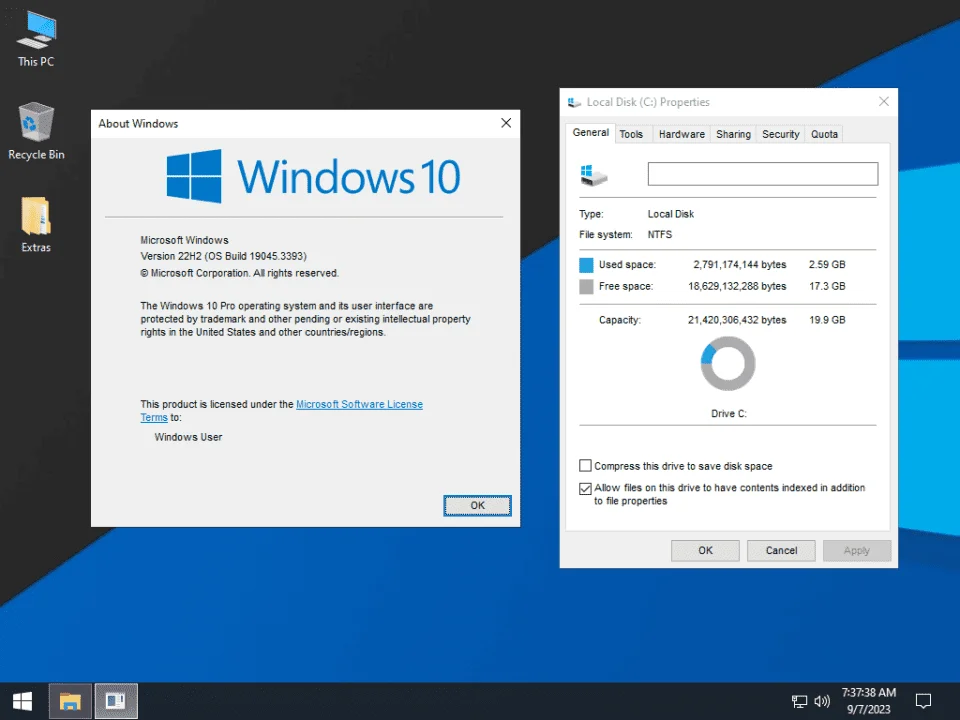Click the disk usage donut chart
960x720 pixels.
pos(727,364)
